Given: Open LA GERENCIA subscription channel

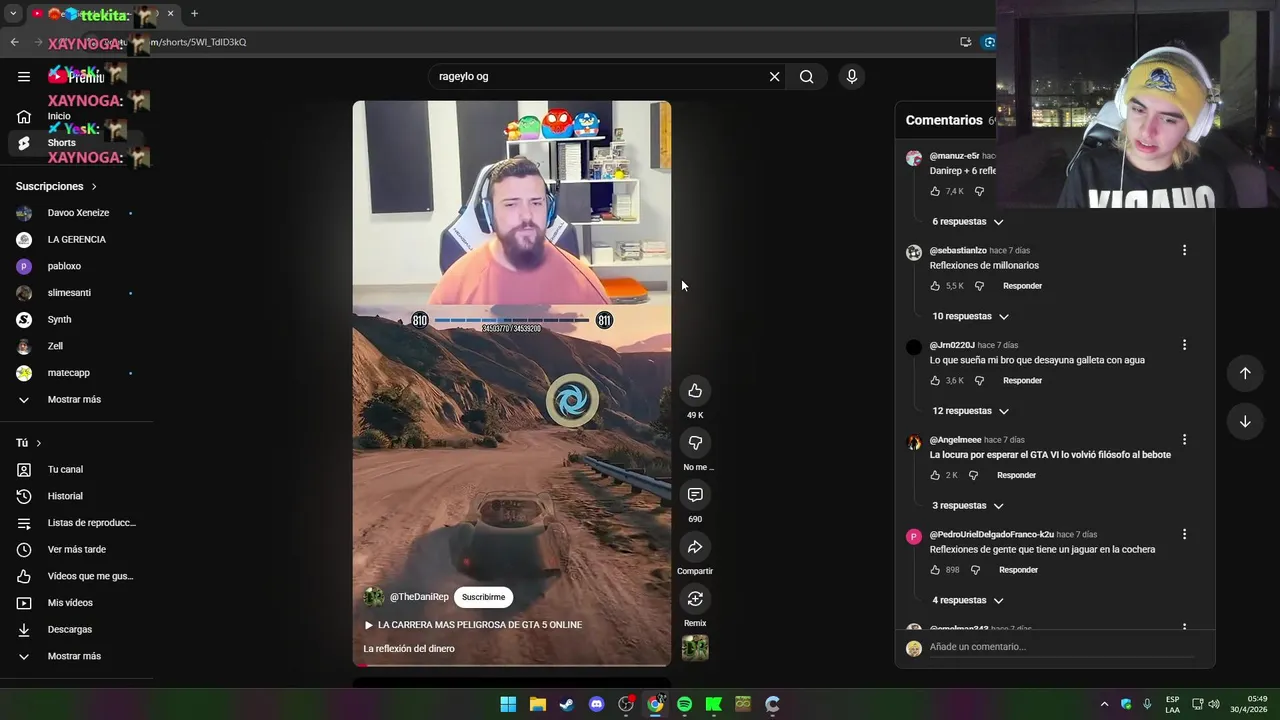Looking at the screenshot, I should pyautogui.click(x=76, y=240).
